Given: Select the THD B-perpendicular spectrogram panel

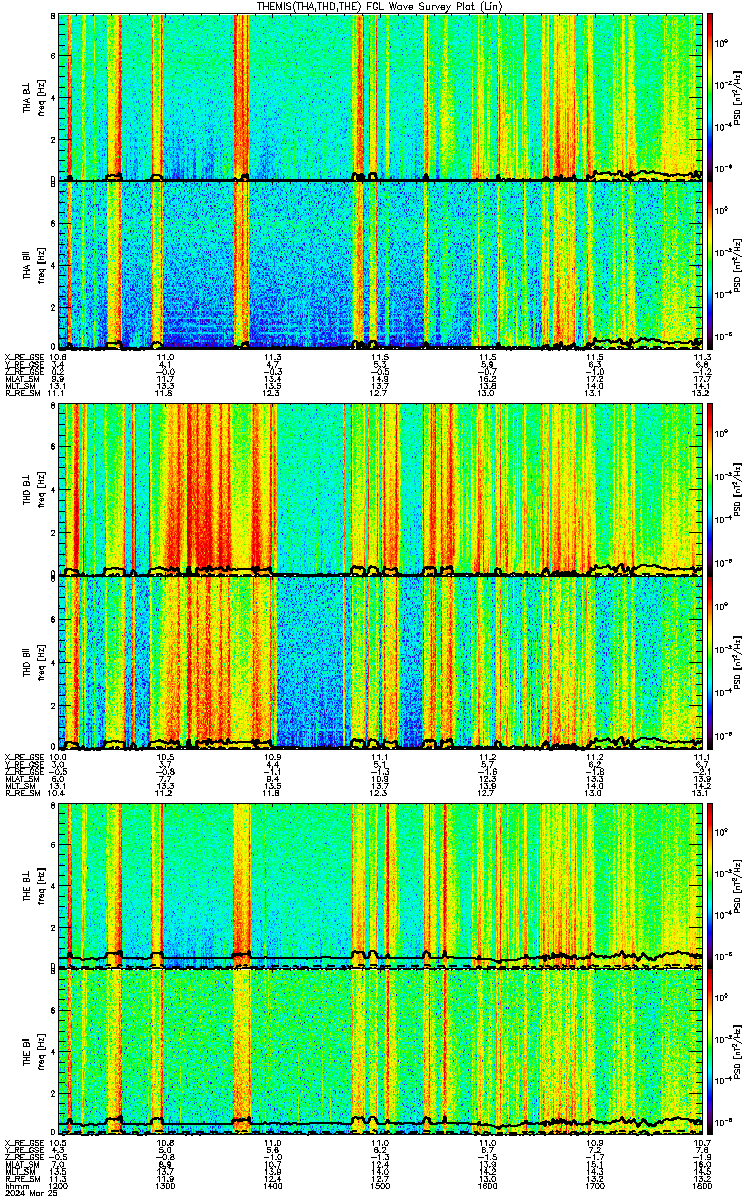Looking at the screenshot, I should click(x=381, y=489).
